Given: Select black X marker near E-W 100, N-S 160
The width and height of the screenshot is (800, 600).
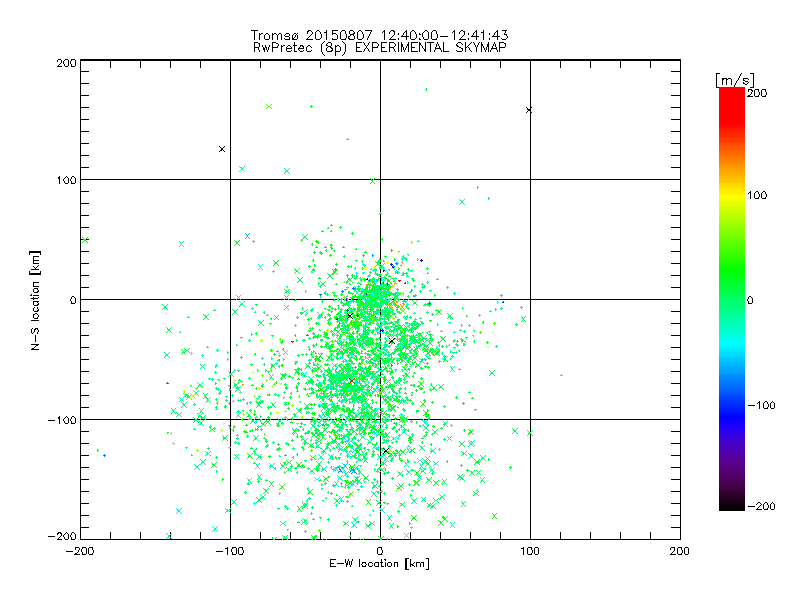Looking at the screenshot, I should tap(529, 110).
